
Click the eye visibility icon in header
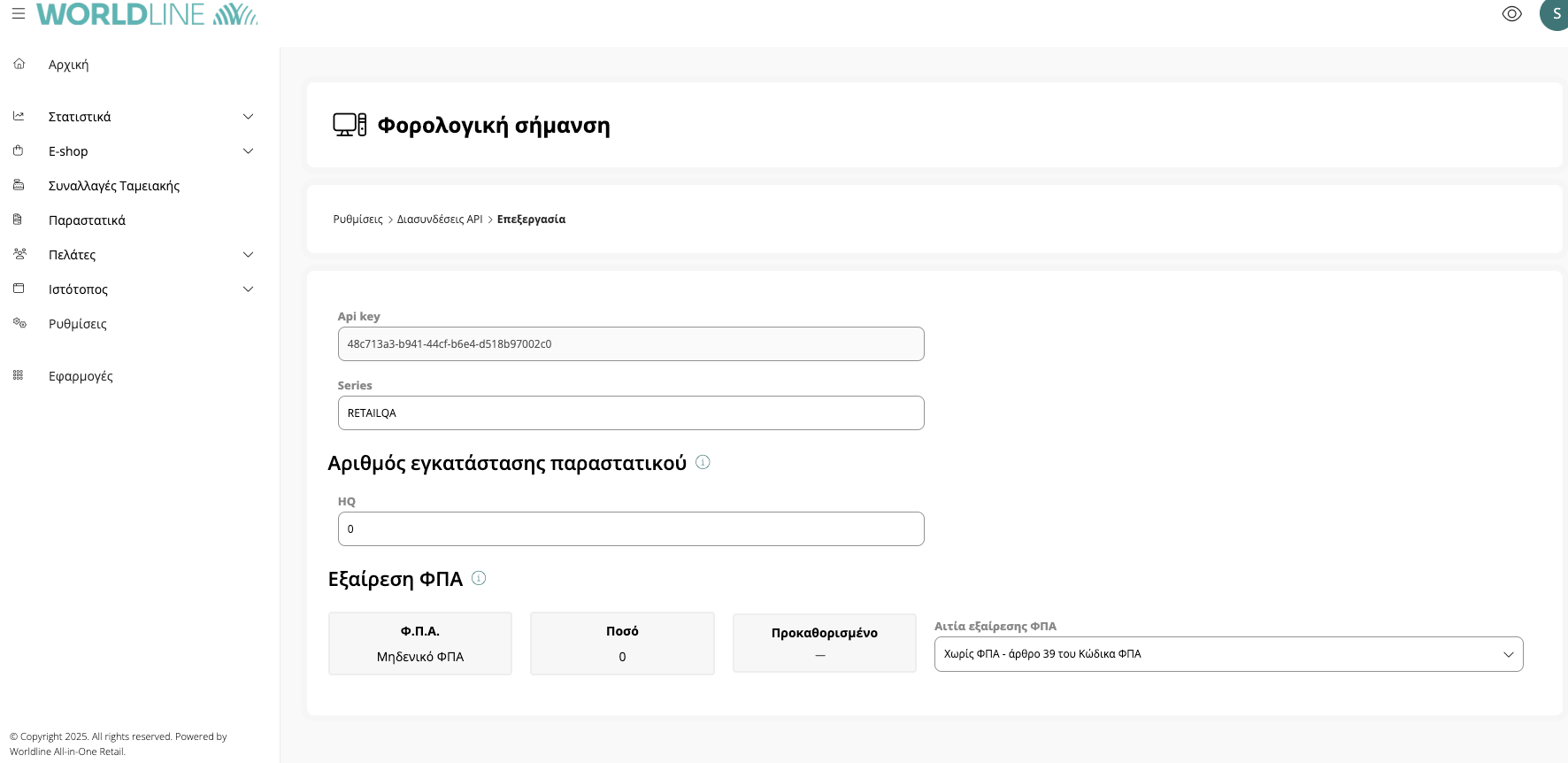(x=1511, y=14)
